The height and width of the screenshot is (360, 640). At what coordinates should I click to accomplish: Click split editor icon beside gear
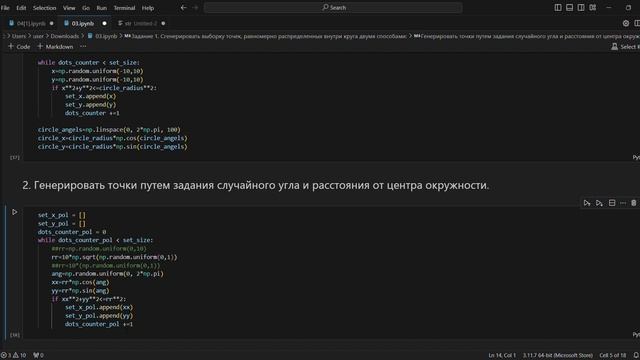click(637, 23)
